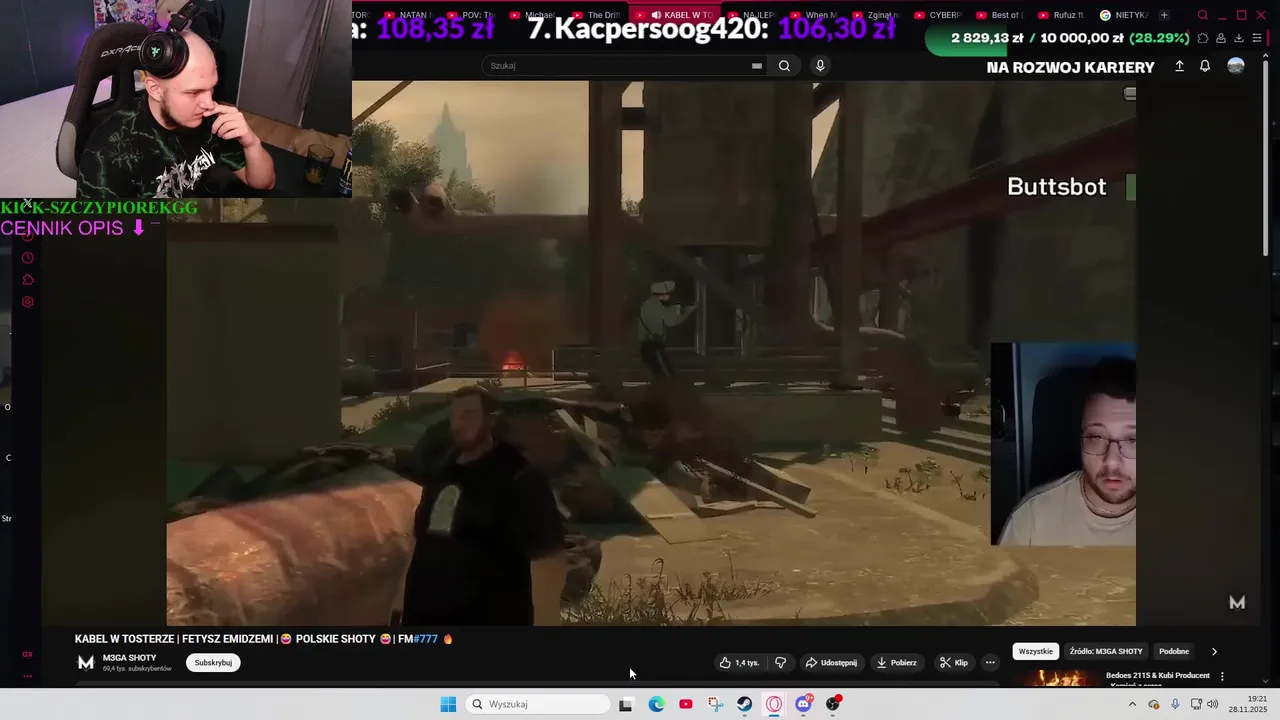Show hidden system tray icons chevron
This screenshot has width=1280, height=720.
(x=1132, y=704)
